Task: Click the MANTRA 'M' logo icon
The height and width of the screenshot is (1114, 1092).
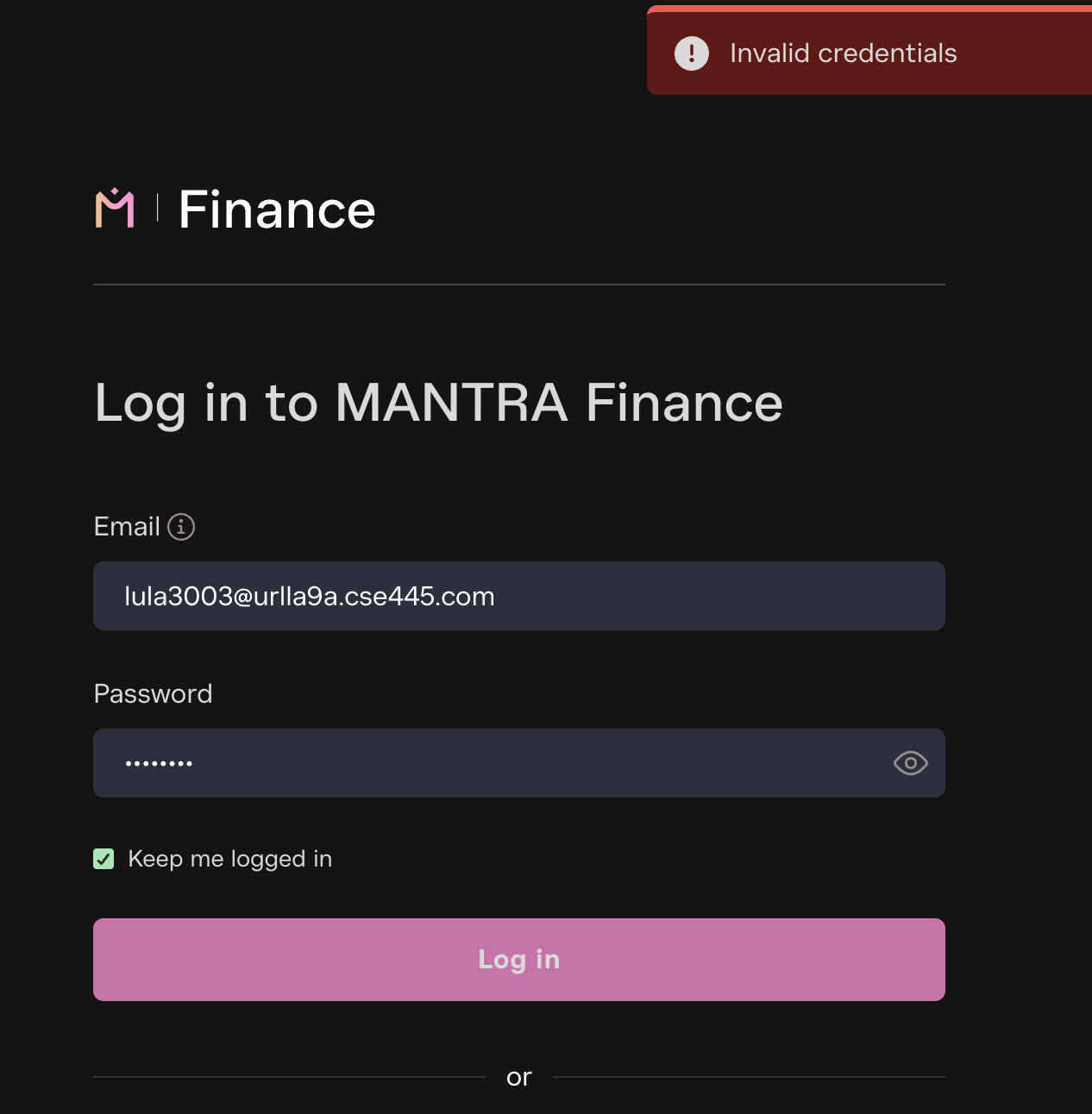Action: click(115, 209)
